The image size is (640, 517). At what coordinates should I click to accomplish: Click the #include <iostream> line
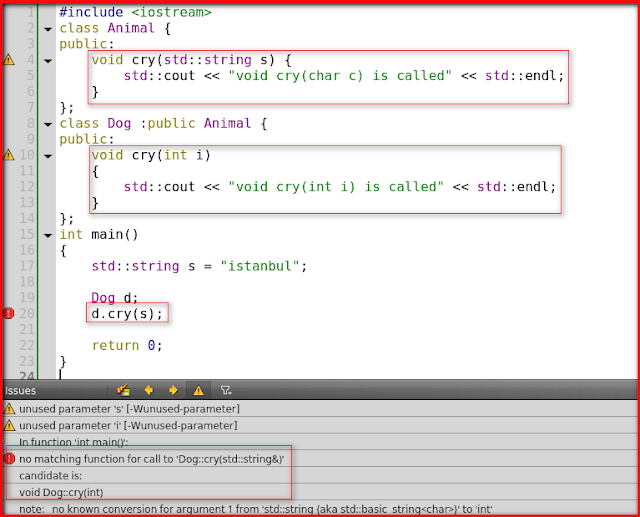[x=136, y=12]
